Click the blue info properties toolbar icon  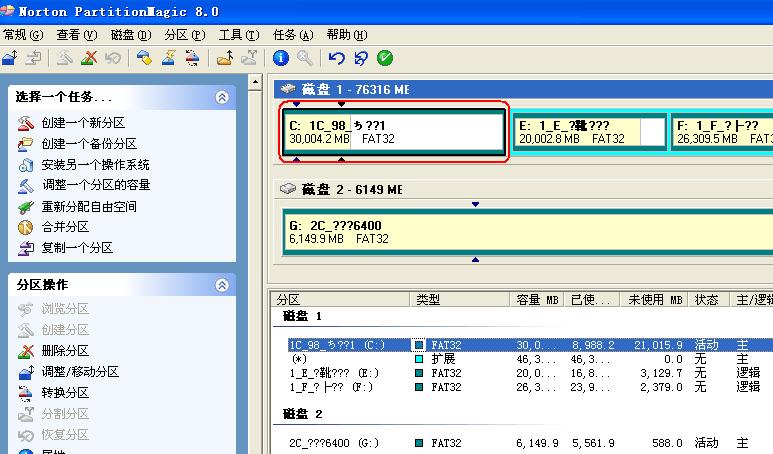[281, 58]
